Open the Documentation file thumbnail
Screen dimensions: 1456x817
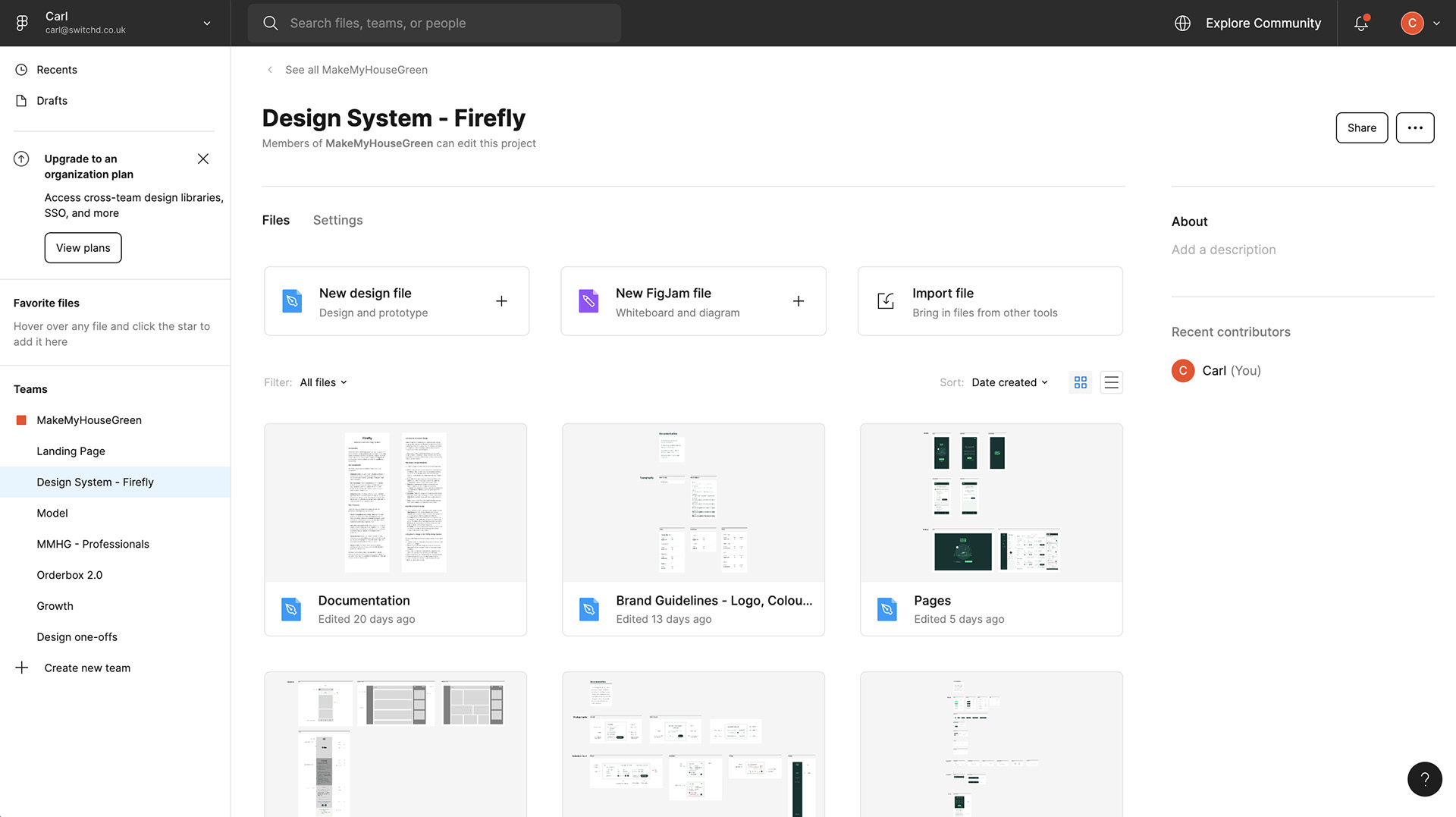pyautogui.click(x=396, y=503)
